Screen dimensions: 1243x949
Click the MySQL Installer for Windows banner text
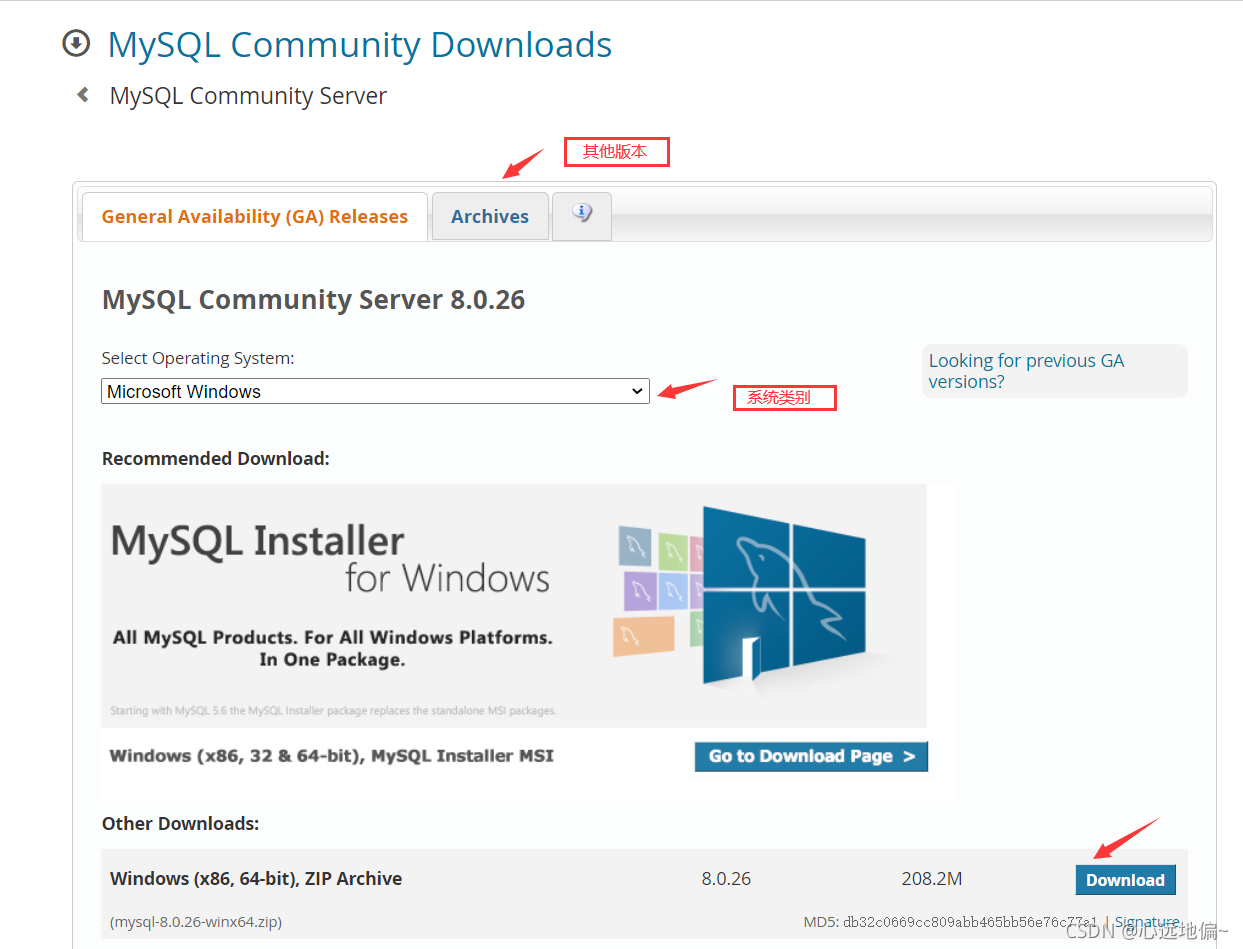click(330, 559)
